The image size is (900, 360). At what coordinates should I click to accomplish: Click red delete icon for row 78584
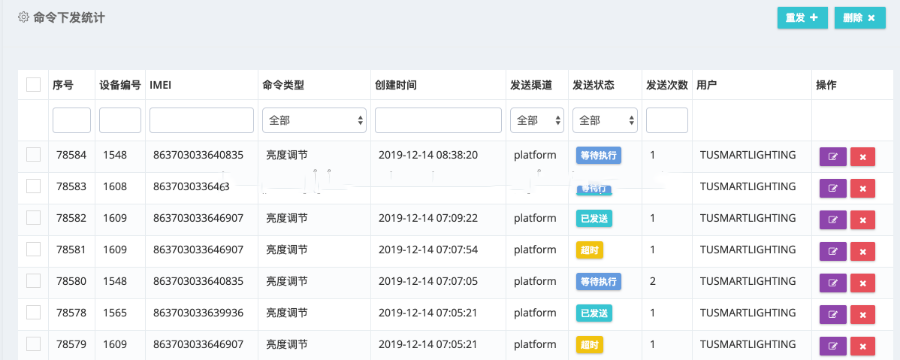click(863, 156)
